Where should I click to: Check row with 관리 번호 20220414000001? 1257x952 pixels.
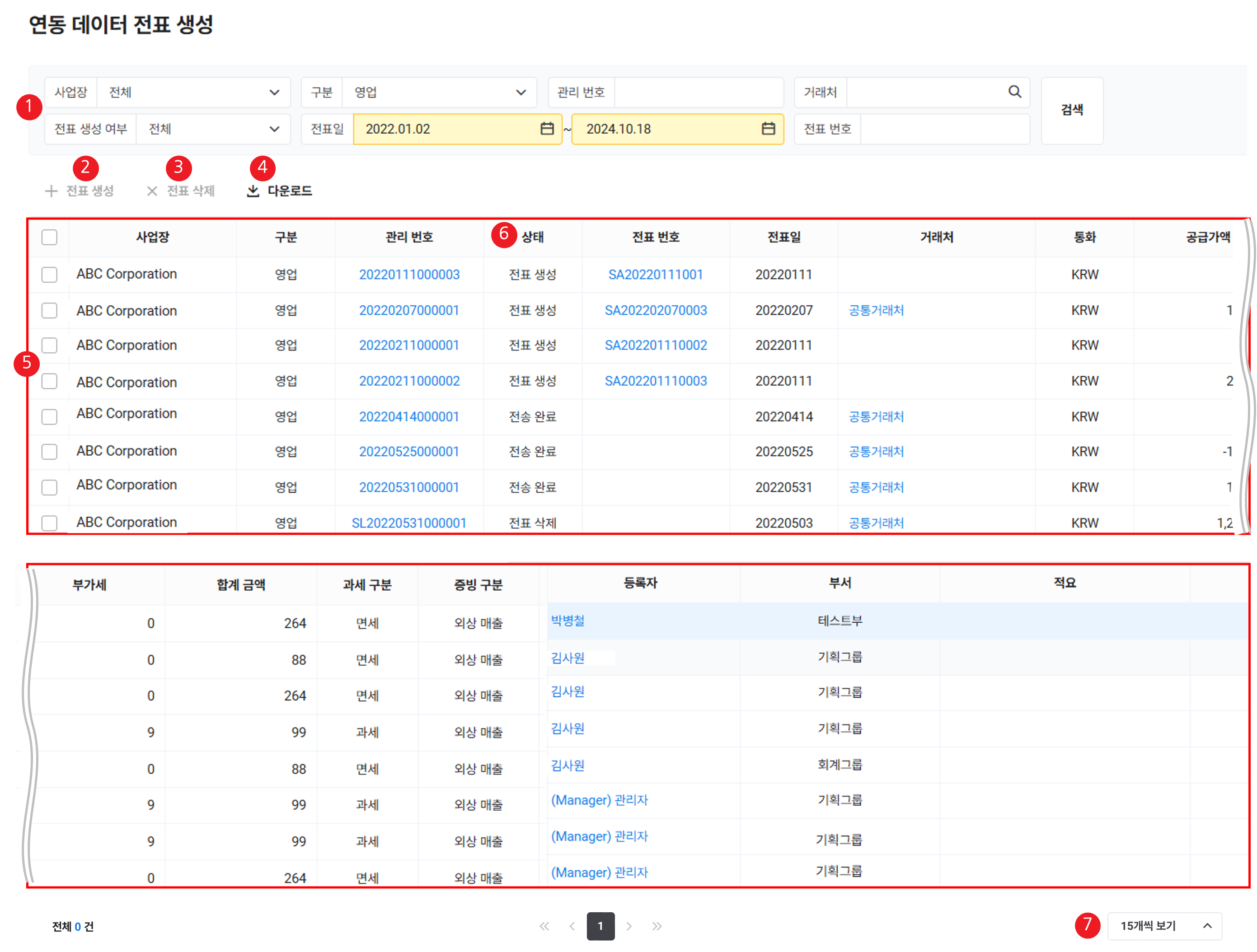[x=49, y=416]
